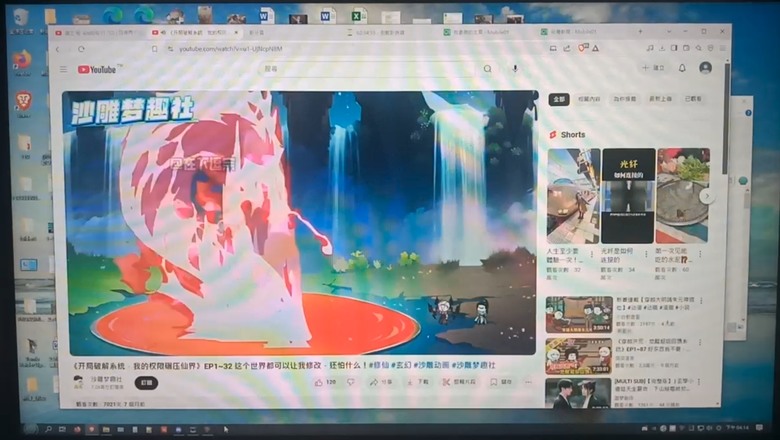780x440 pixels.
Task: Click the Brave Rewards triangle icon
Action: pos(595,48)
